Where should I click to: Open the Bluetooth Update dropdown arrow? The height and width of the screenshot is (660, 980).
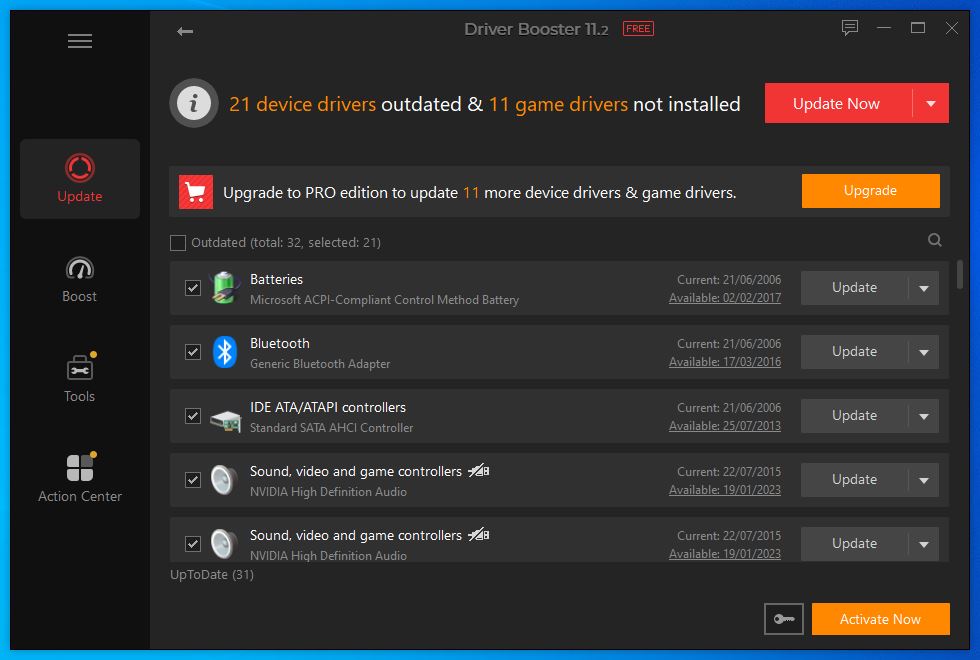pos(924,352)
